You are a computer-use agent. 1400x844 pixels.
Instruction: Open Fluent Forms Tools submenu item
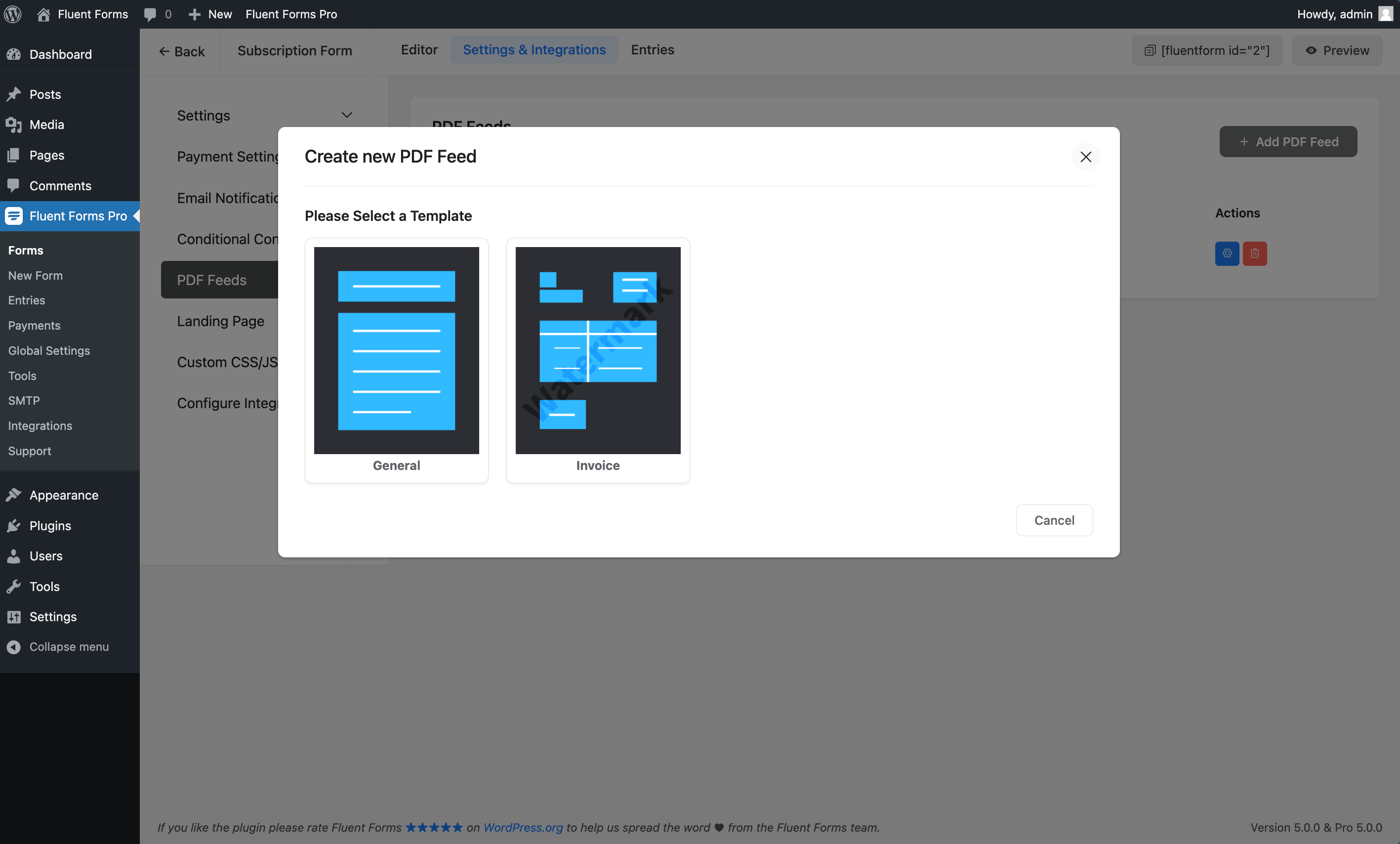[x=22, y=376]
